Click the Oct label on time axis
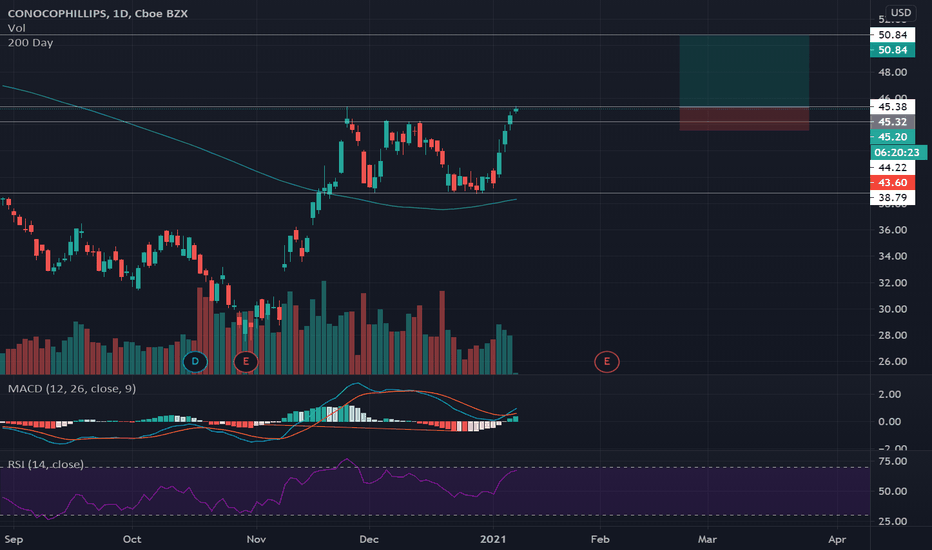 pos(132,539)
